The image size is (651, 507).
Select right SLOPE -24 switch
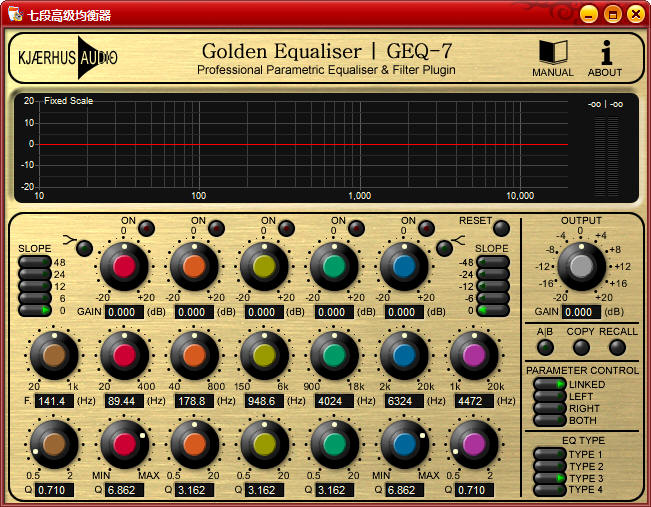(493, 274)
